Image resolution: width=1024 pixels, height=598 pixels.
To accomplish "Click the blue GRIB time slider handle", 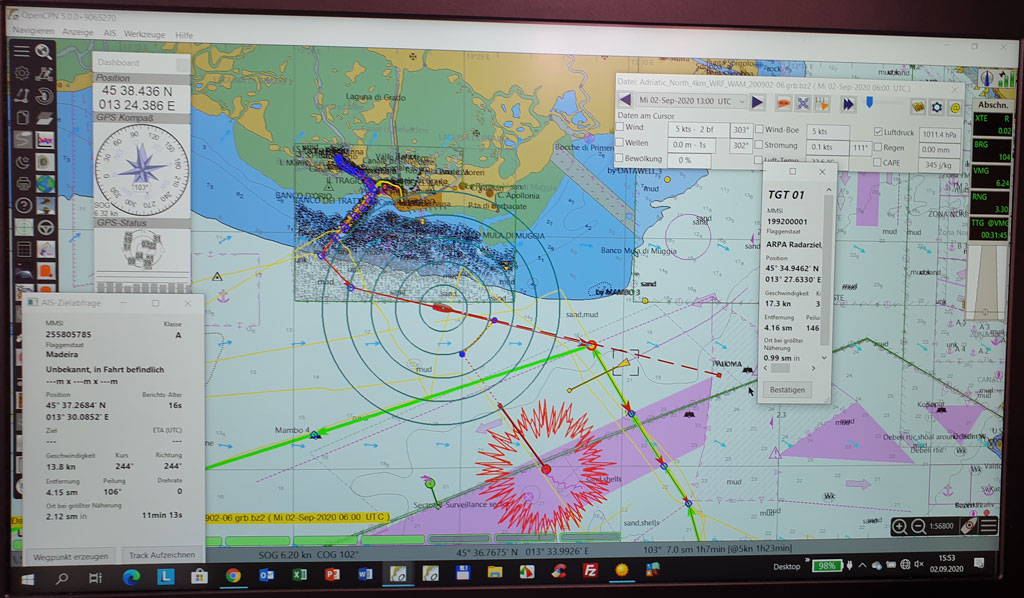I will point(869,102).
